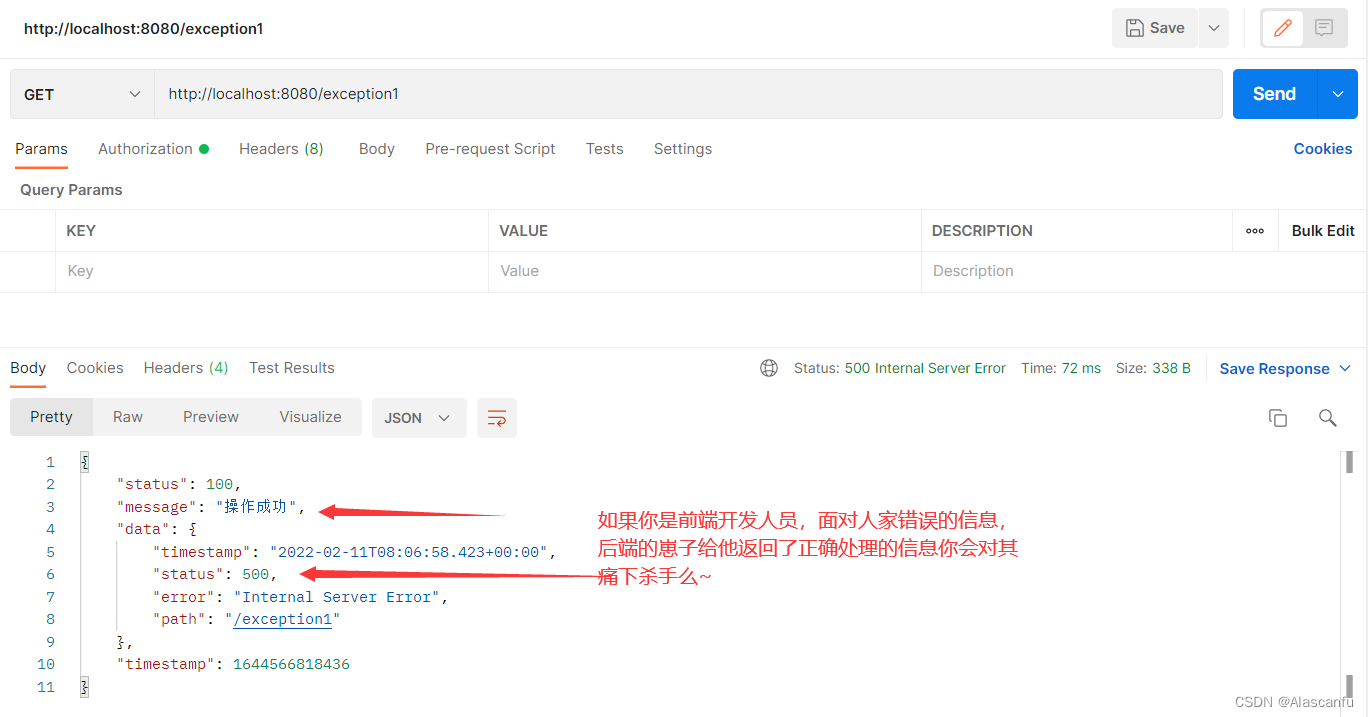The image size is (1369, 717).
Task: Click the VALUE column header
Action: [524, 231]
